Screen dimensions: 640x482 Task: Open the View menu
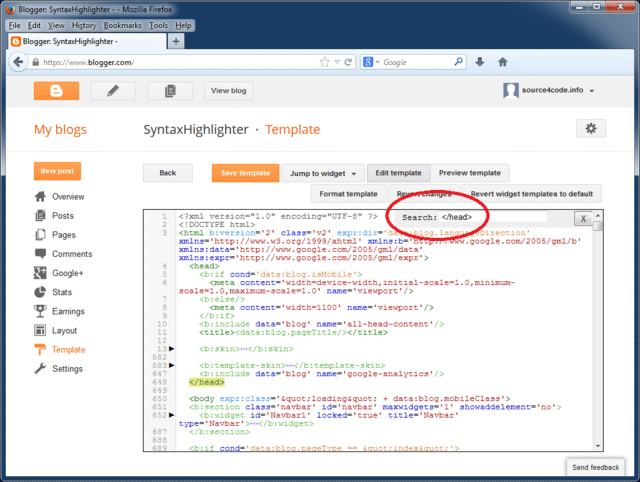[x=56, y=25]
